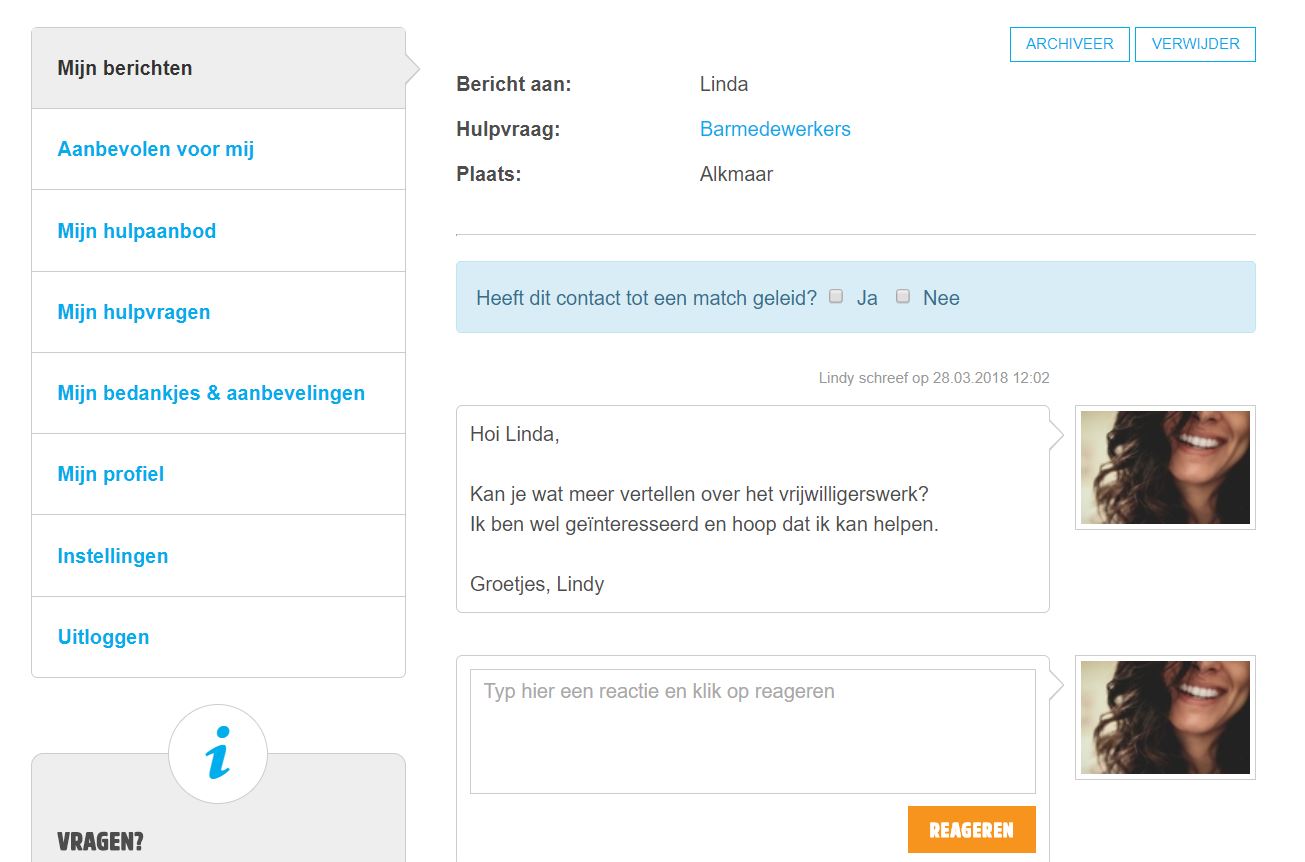Open Instellingen from sidebar

click(113, 556)
